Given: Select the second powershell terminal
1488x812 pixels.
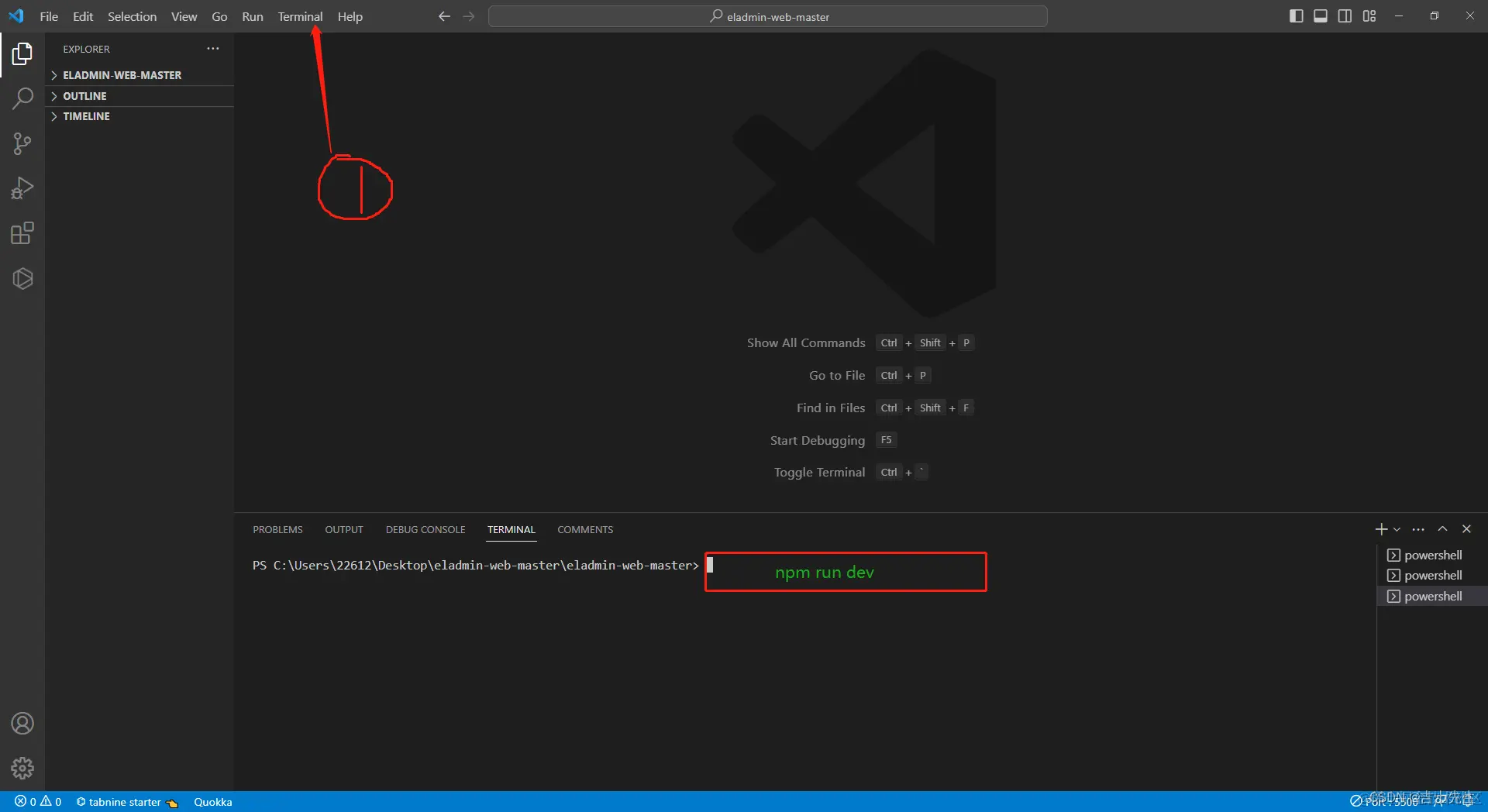Looking at the screenshot, I should pos(1432,576).
